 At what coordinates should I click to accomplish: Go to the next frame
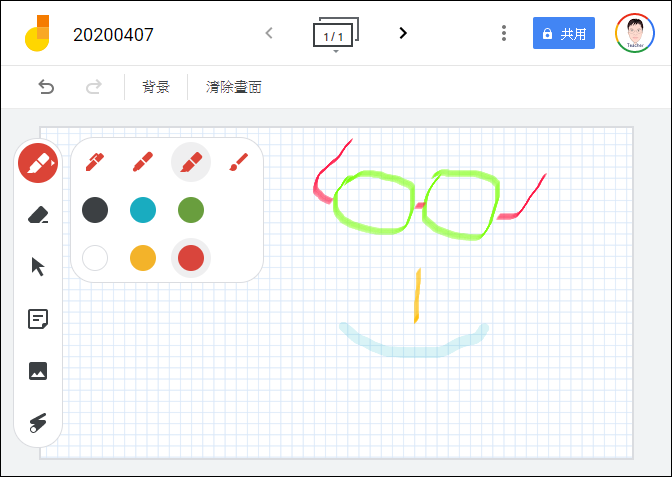[402, 33]
